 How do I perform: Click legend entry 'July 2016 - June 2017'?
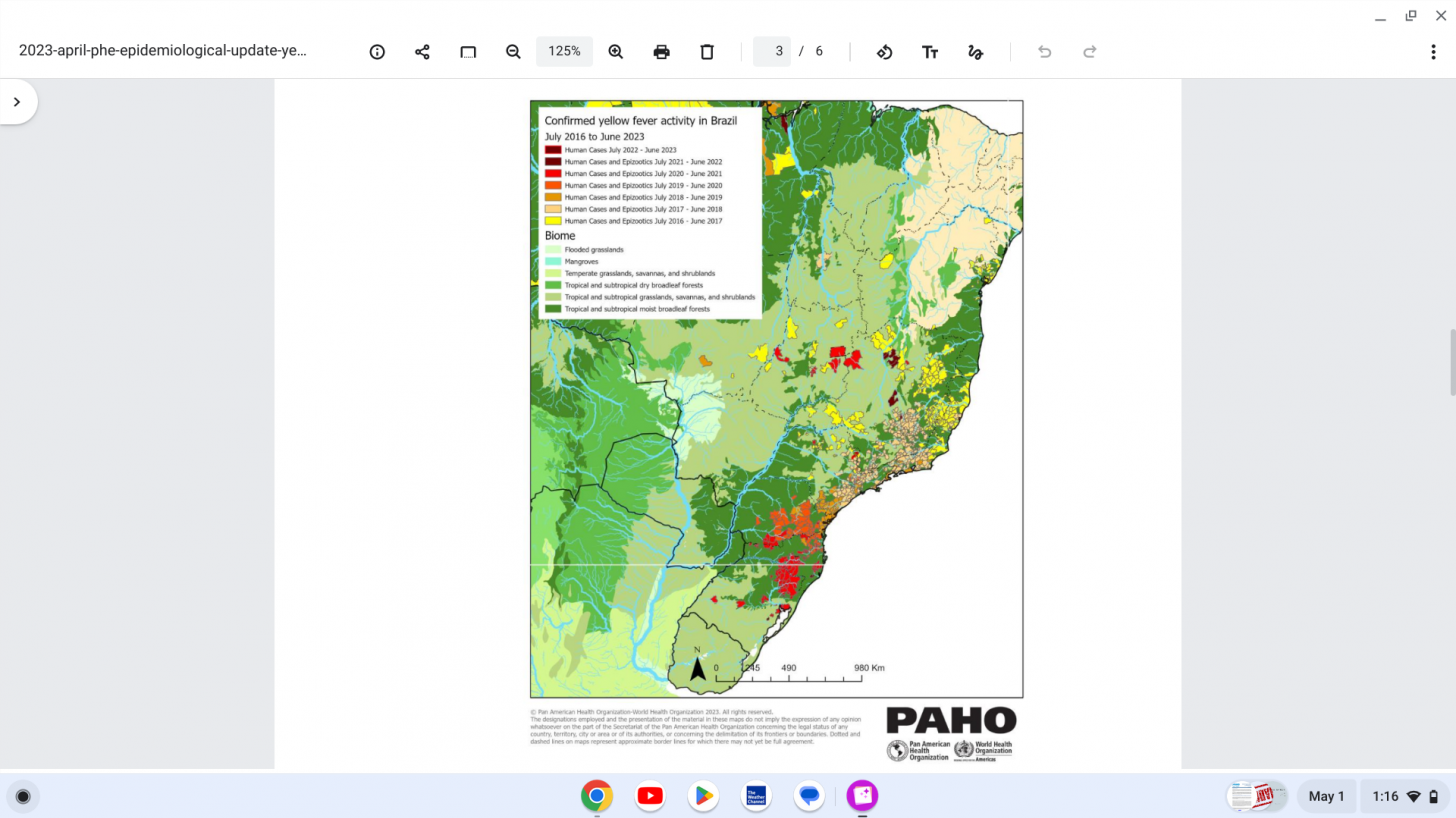click(x=643, y=221)
